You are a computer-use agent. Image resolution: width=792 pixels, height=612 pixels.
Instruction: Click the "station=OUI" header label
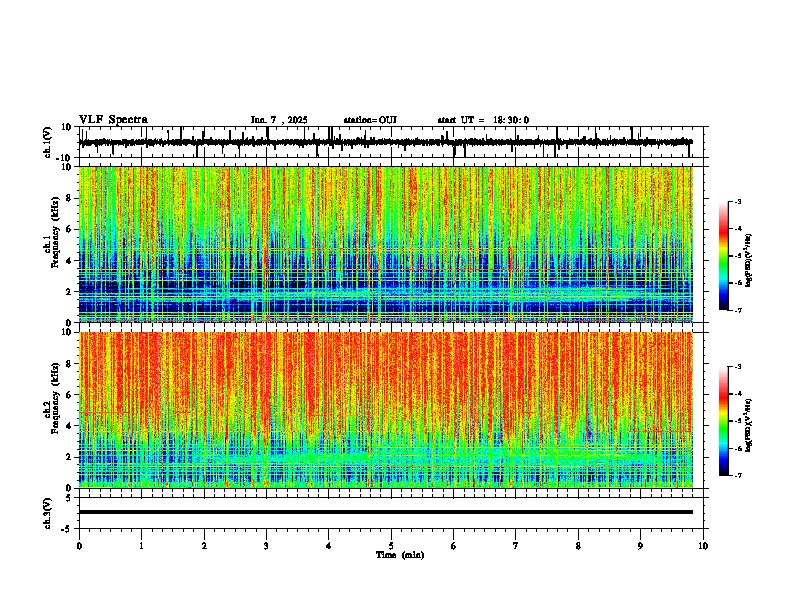(x=370, y=120)
